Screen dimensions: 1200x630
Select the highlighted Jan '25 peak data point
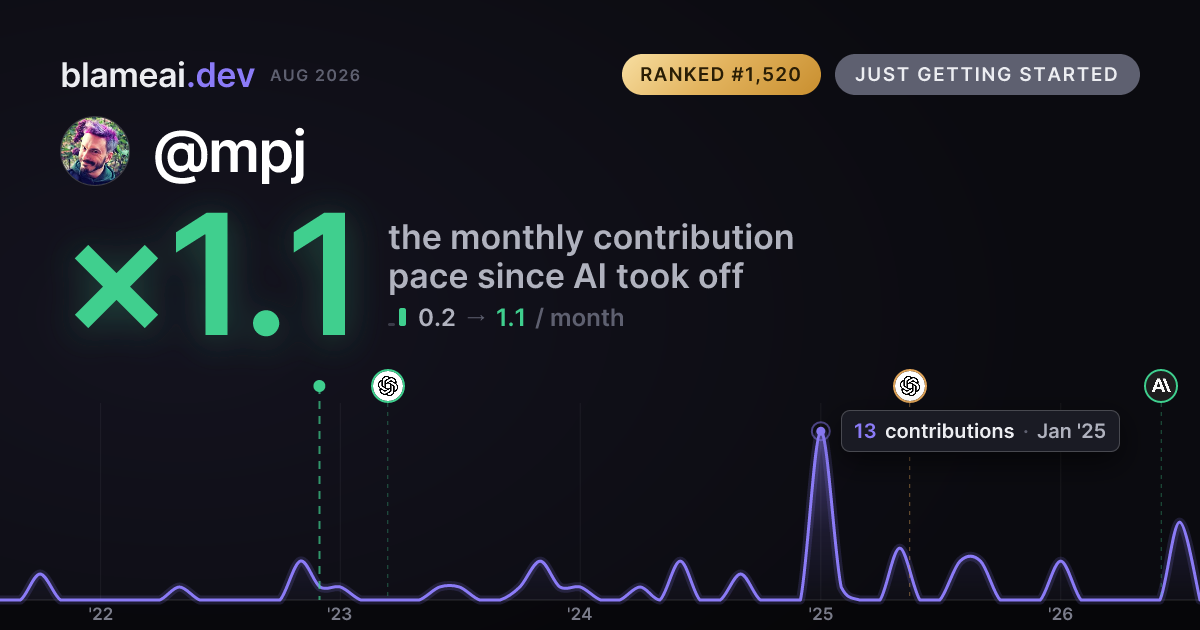coord(821,432)
